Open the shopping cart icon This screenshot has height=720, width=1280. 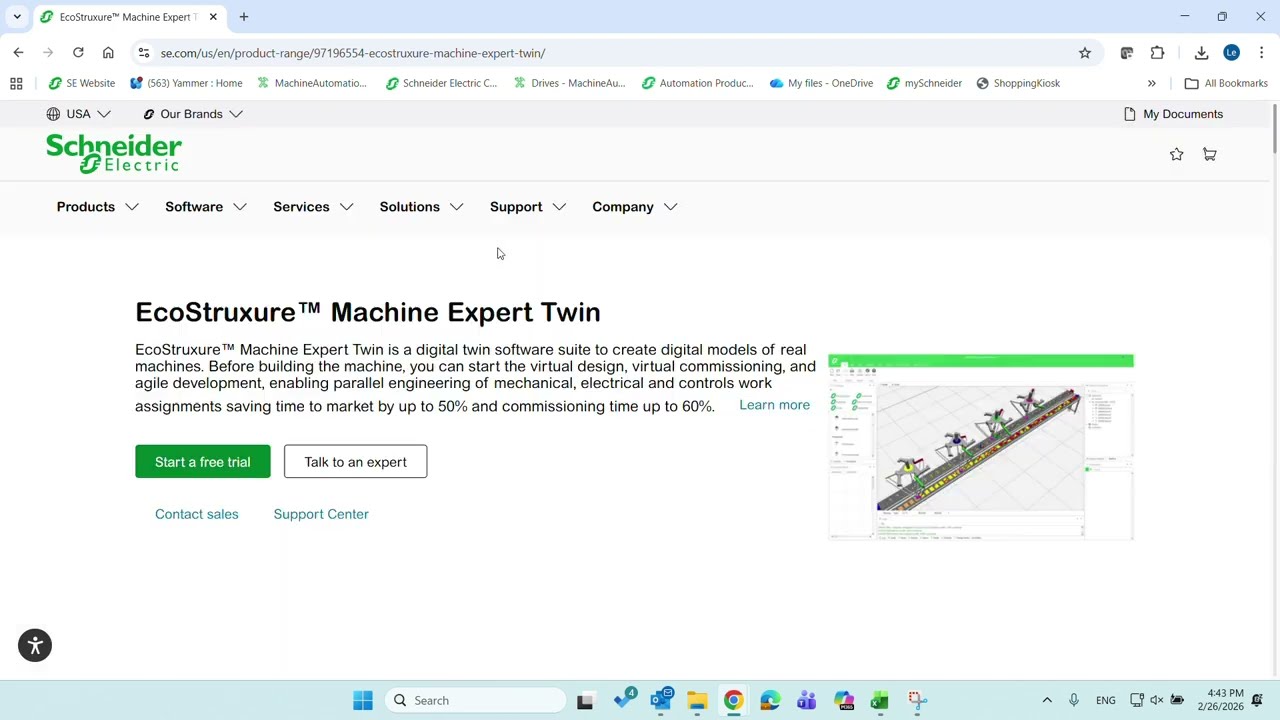[1210, 154]
